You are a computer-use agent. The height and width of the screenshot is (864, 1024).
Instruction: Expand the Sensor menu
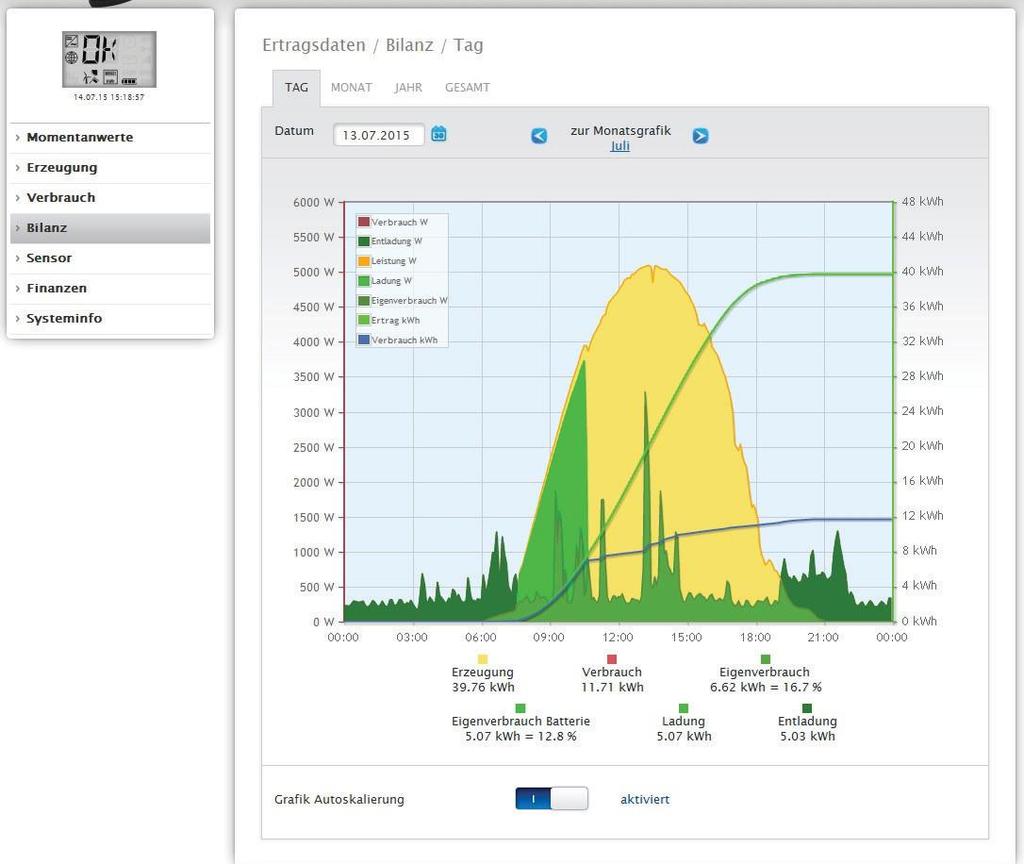click(110, 258)
